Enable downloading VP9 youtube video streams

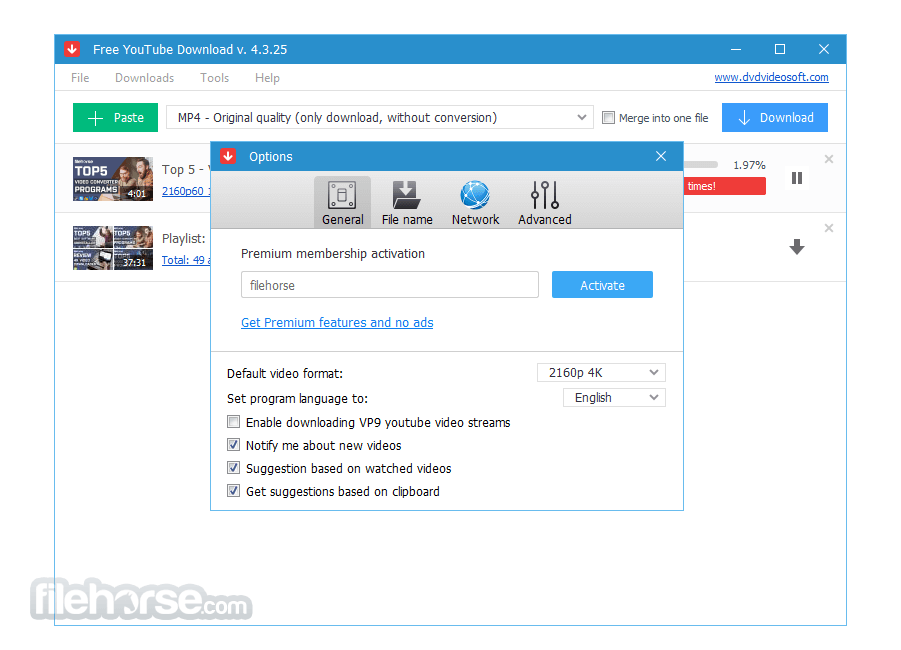tap(233, 422)
